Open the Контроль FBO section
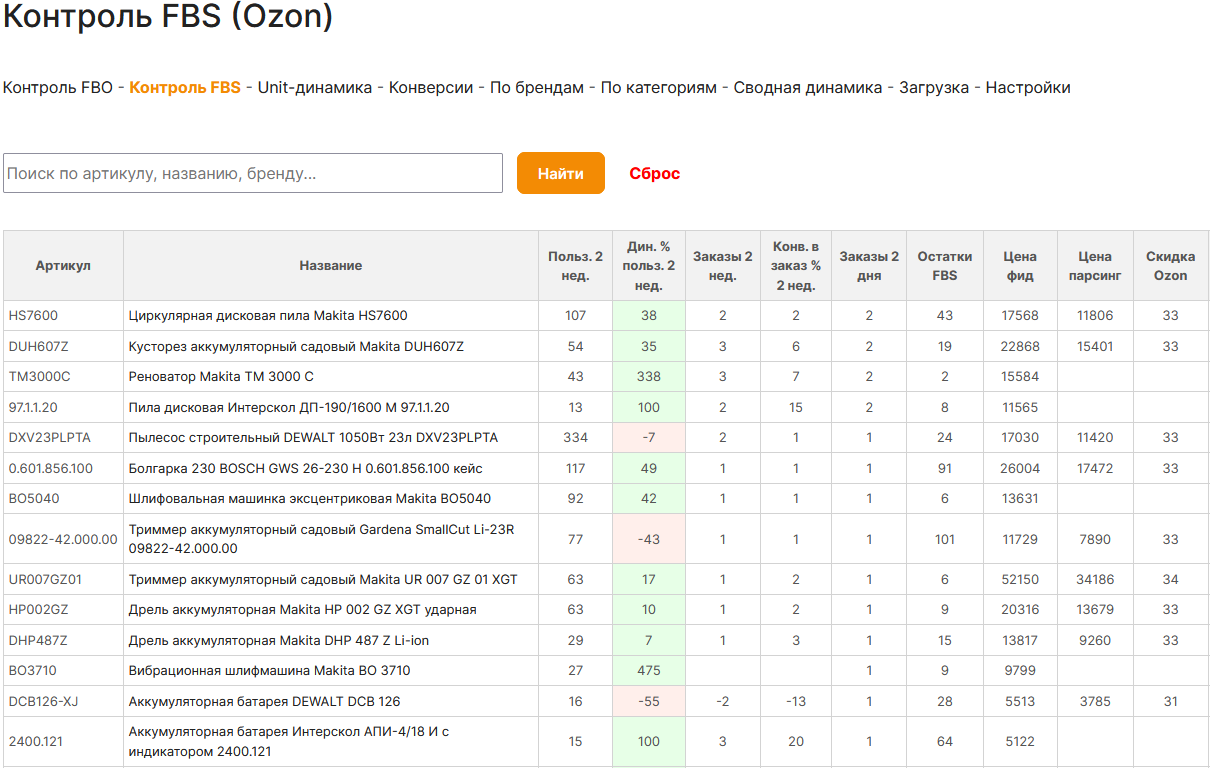Screen dimensions: 1210x768 [57, 88]
